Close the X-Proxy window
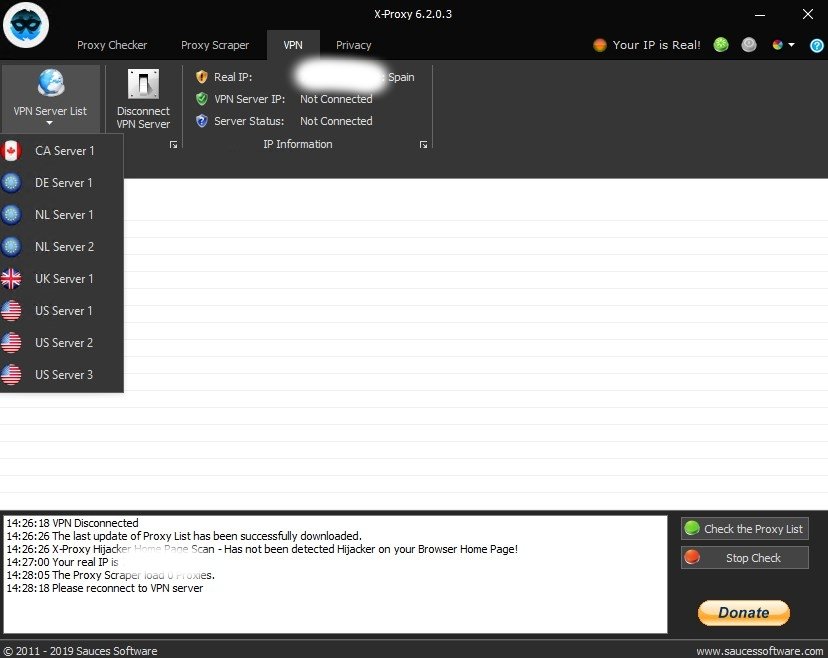Screen dimensions: 828x658 (x=808, y=14)
